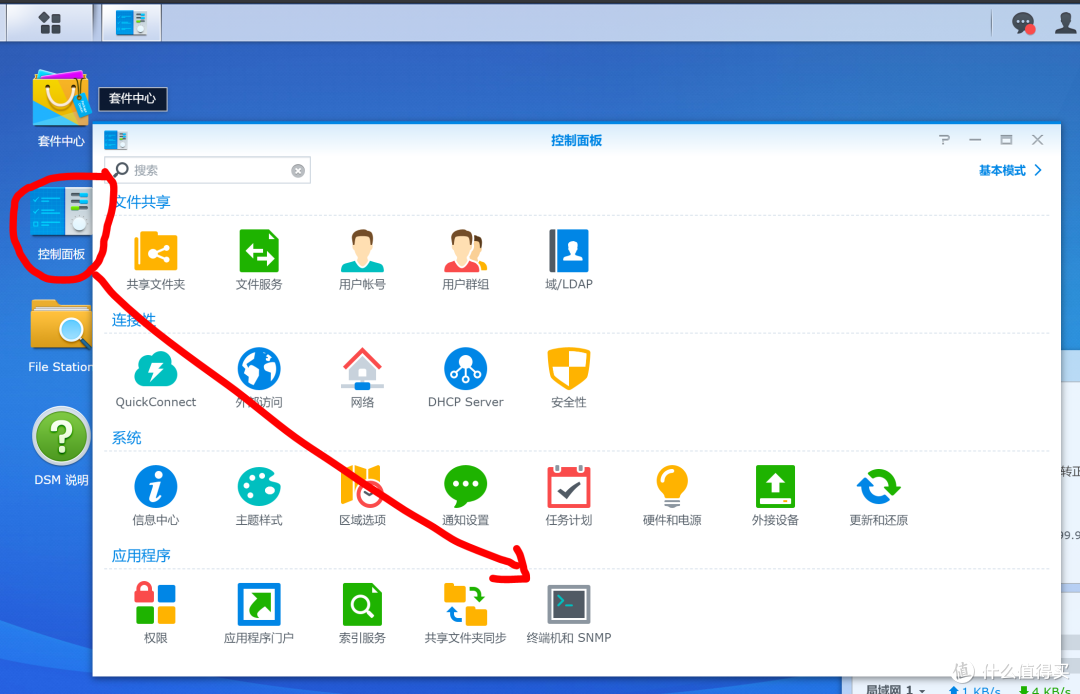Open DSM 说明 help desktop icon
This screenshot has height=694, width=1080.
[61, 447]
